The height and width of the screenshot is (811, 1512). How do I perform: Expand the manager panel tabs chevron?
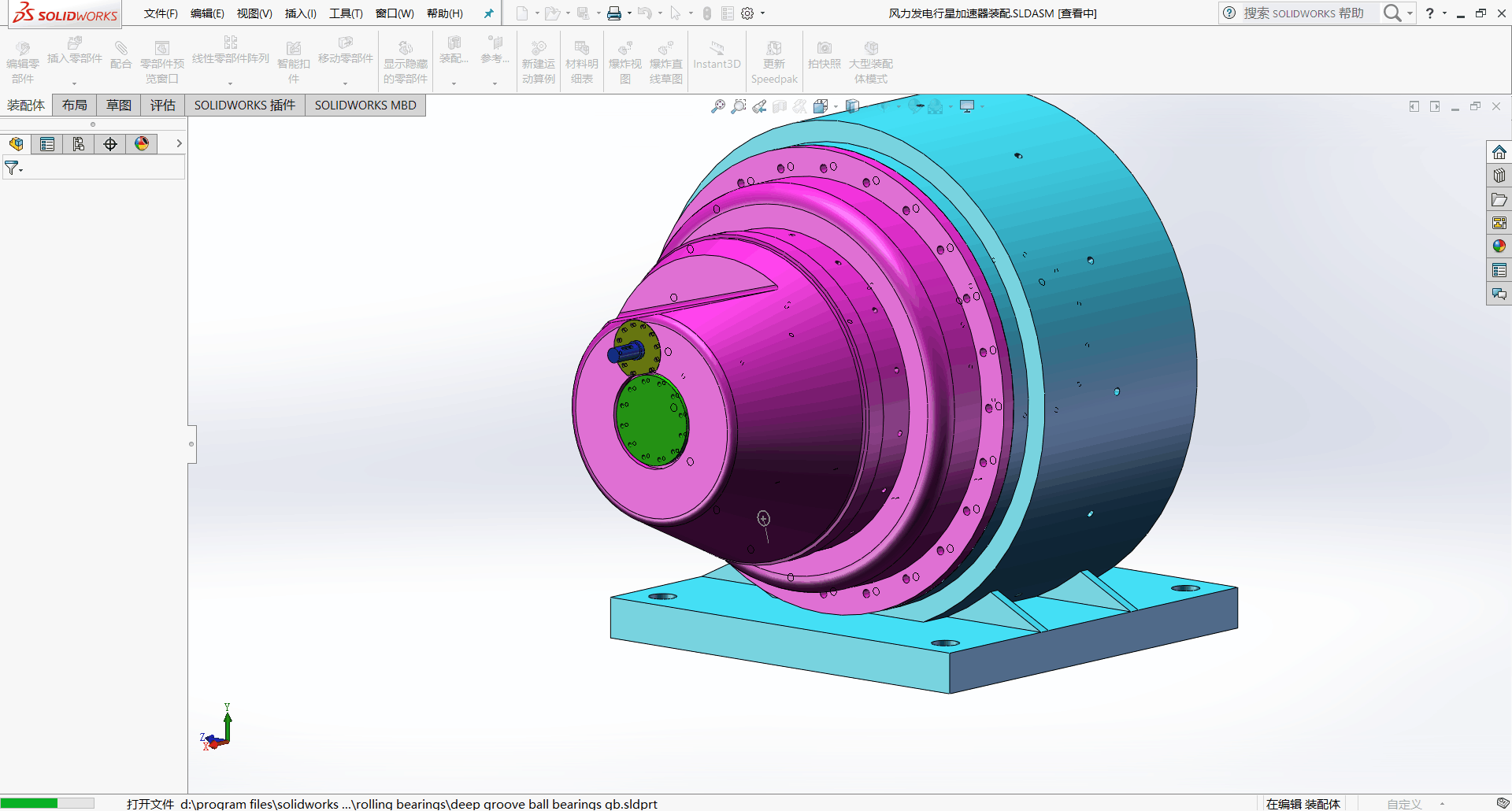[x=179, y=143]
